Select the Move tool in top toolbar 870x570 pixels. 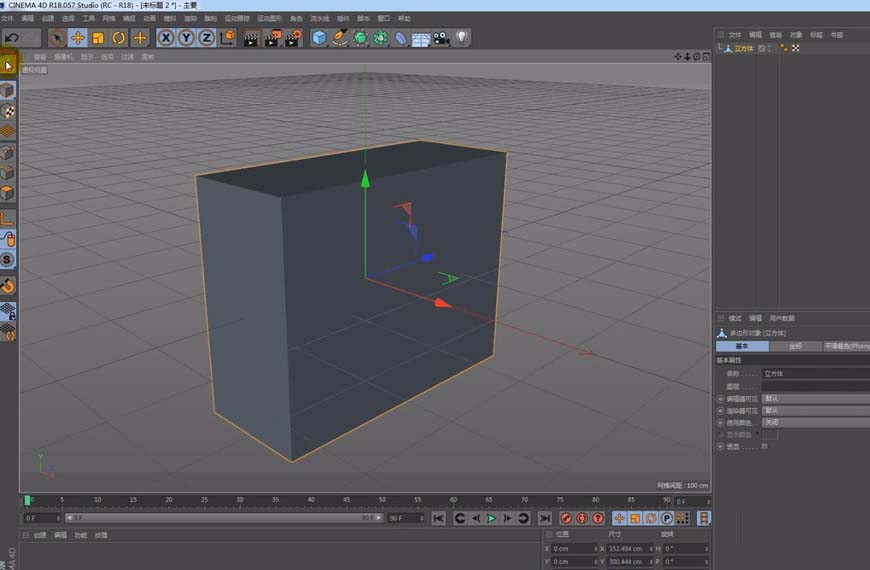[x=77, y=38]
